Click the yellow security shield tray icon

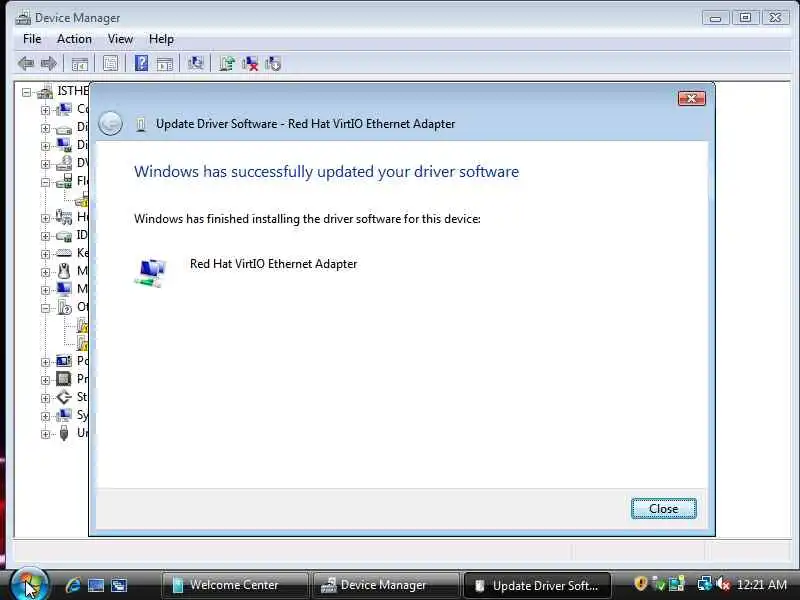pos(640,583)
